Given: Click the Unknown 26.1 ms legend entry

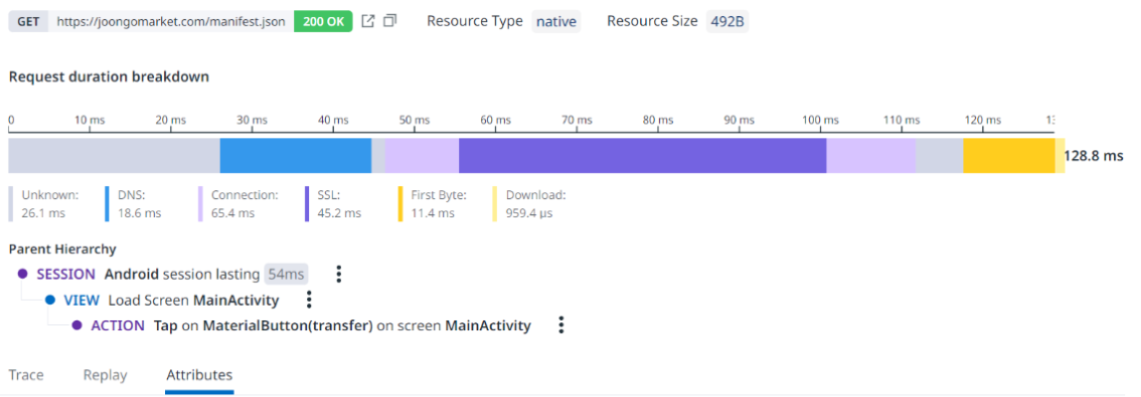Looking at the screenshot, I should tap(44, 204).
